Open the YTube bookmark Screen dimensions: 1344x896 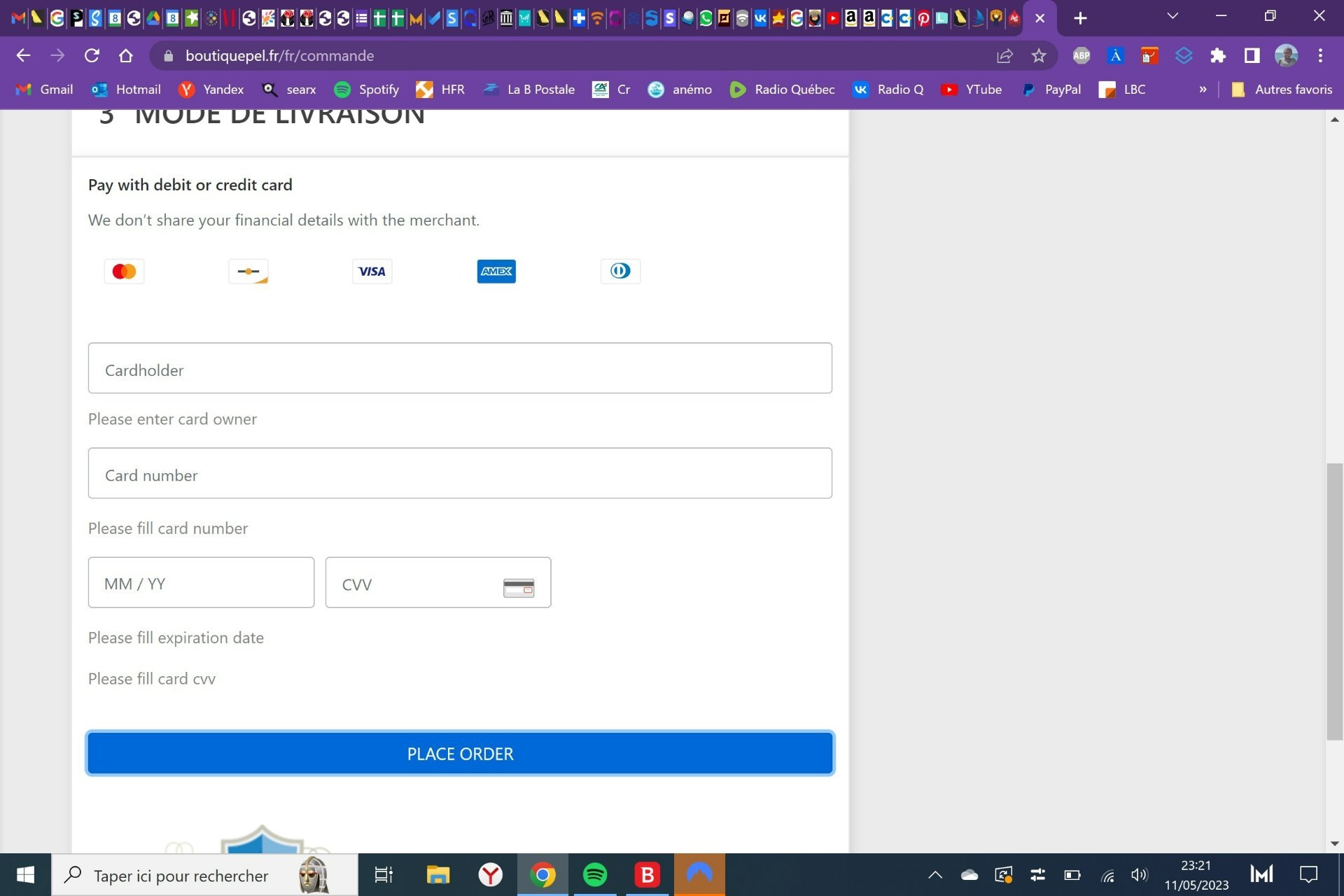(972, 90)
